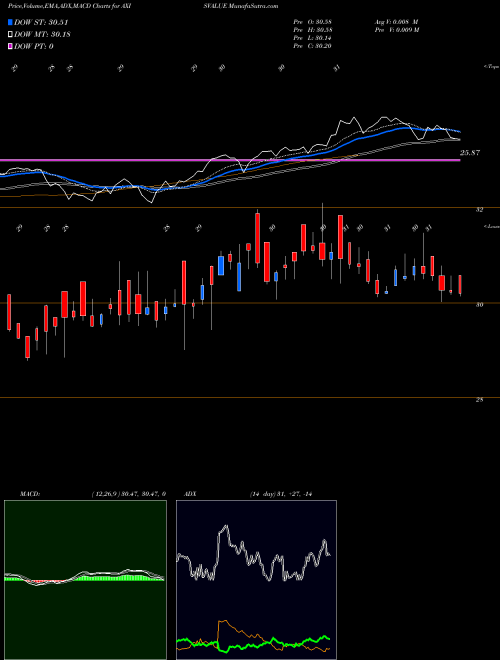
Task: Click the 32 price axis label
Action: tap(479, 210)
